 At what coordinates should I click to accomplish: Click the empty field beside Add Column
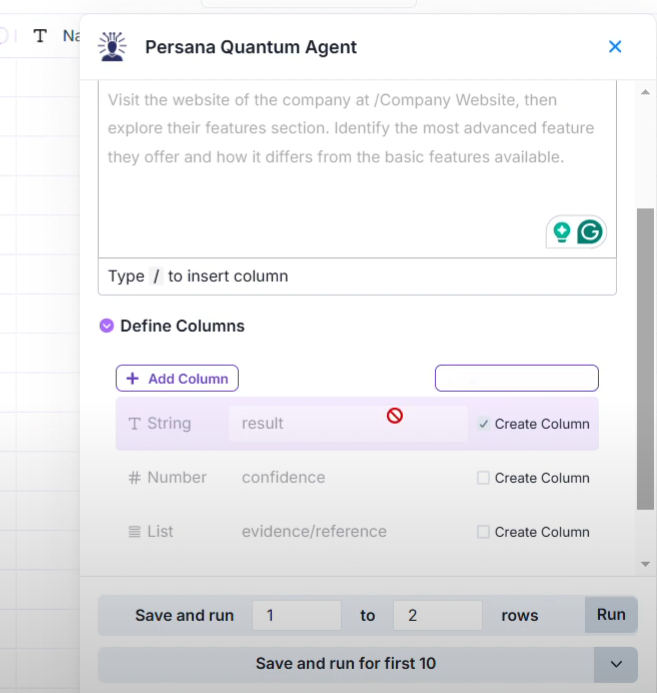click(516, 378)
